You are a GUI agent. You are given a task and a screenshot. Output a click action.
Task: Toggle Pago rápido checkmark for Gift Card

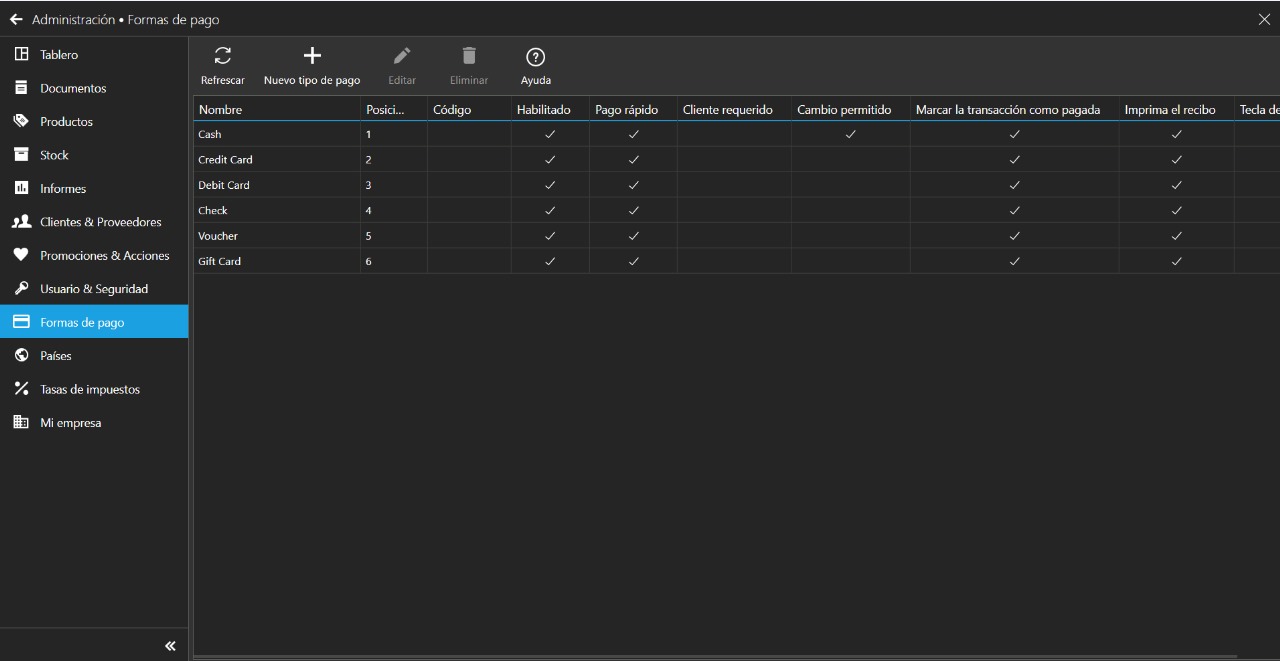click(633, 261)
